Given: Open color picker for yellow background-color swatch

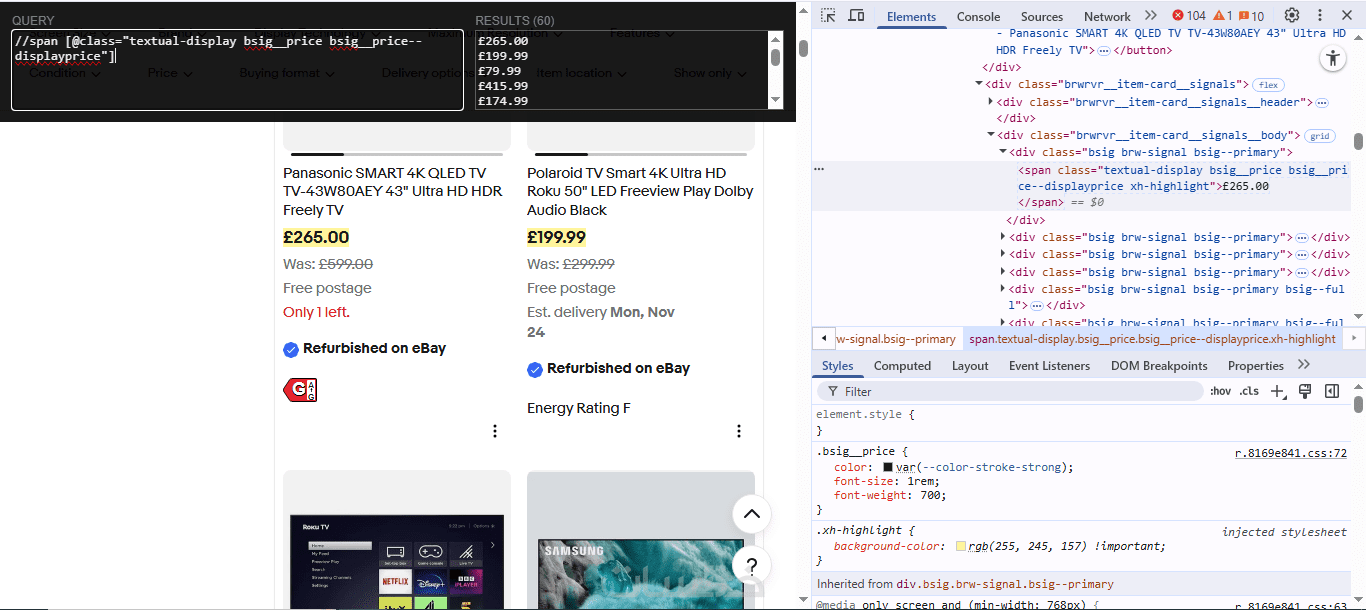Looking at the screenshot, I should [x=961, y=546].
